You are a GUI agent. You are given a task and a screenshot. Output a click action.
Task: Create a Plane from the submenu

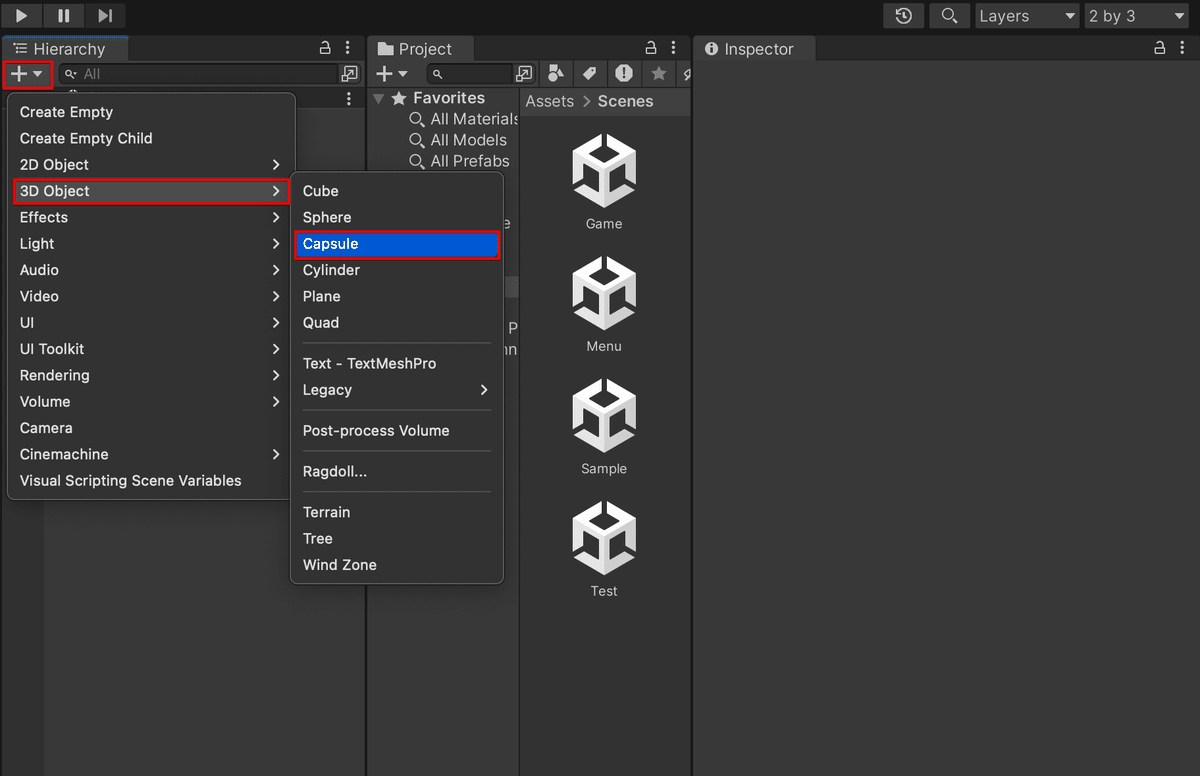click(397, 296)
